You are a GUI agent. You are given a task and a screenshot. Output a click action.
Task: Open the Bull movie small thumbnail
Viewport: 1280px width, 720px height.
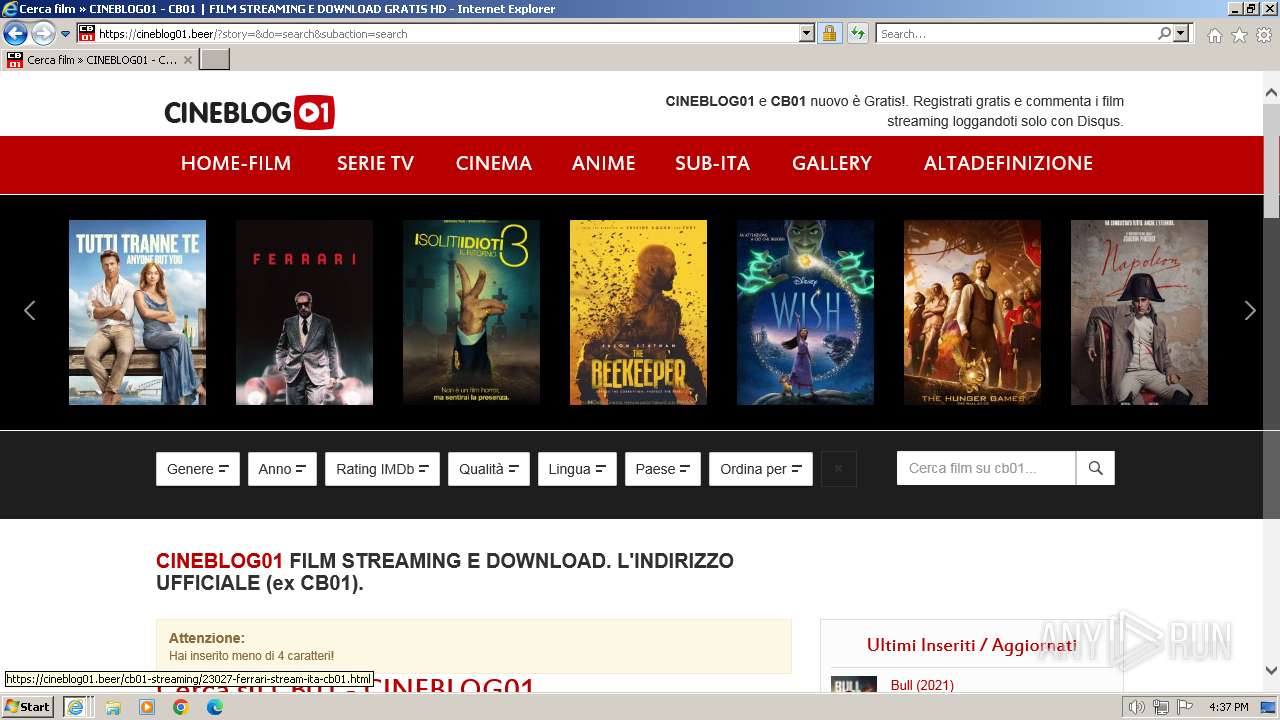(x=854, y=685)
